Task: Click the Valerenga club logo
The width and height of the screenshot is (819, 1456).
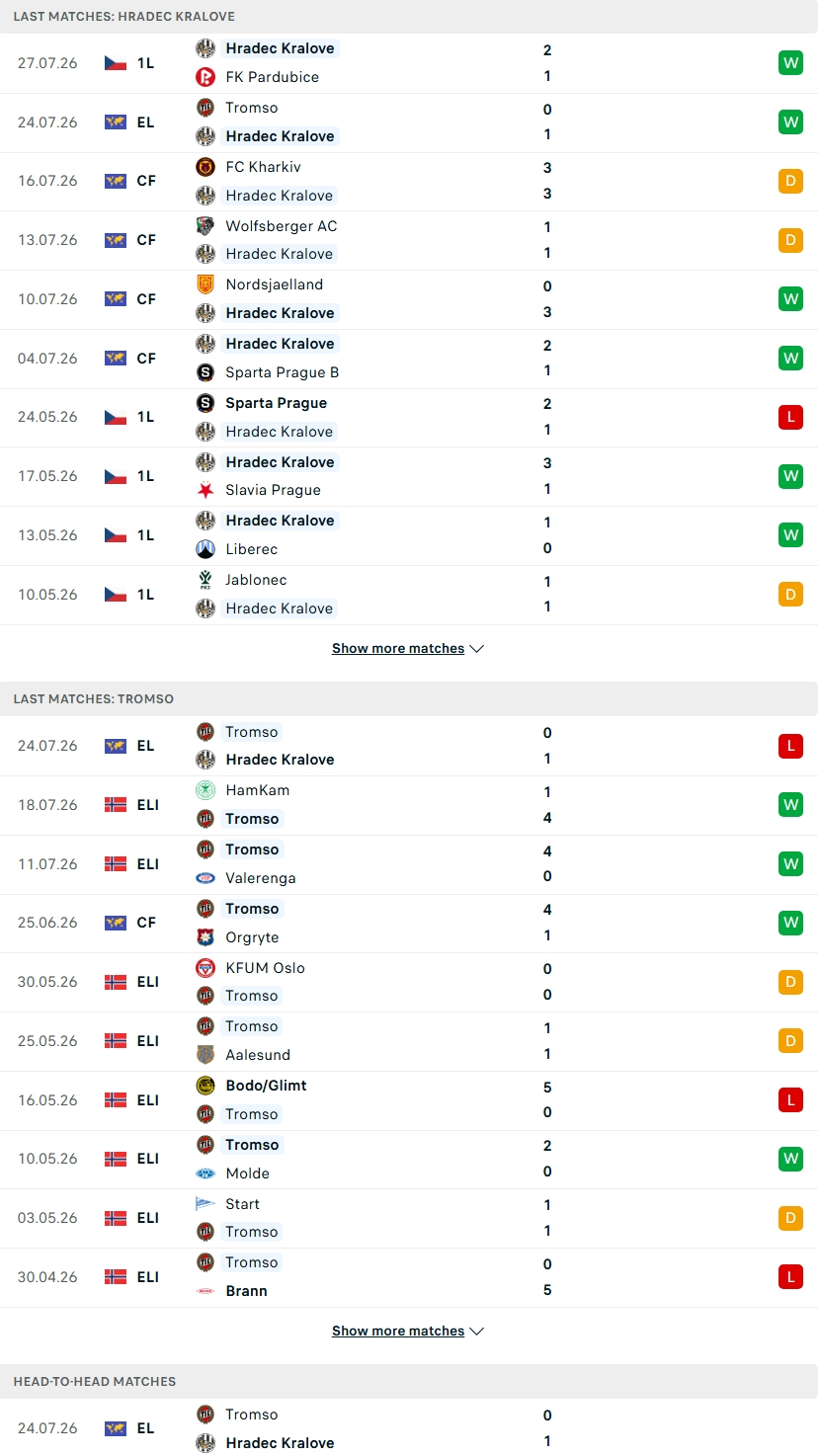Action: tap(205, 878)
